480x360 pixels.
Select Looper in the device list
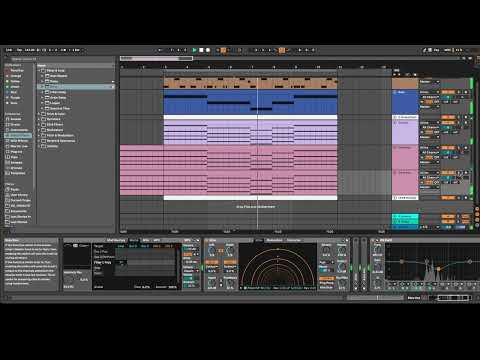(x=55, y=103)
